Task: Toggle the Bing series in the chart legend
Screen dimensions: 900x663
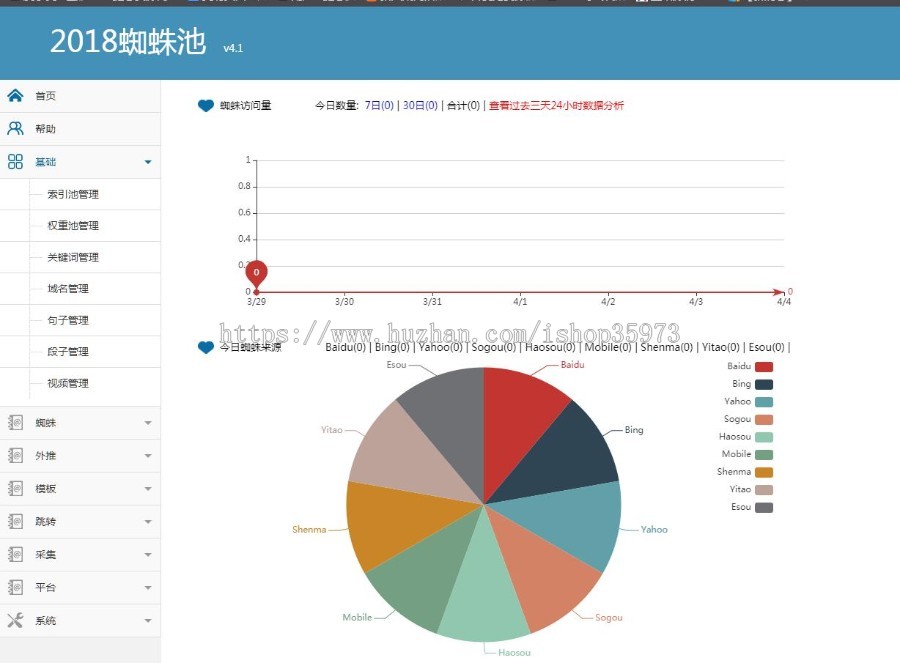Action: [750, 384]
